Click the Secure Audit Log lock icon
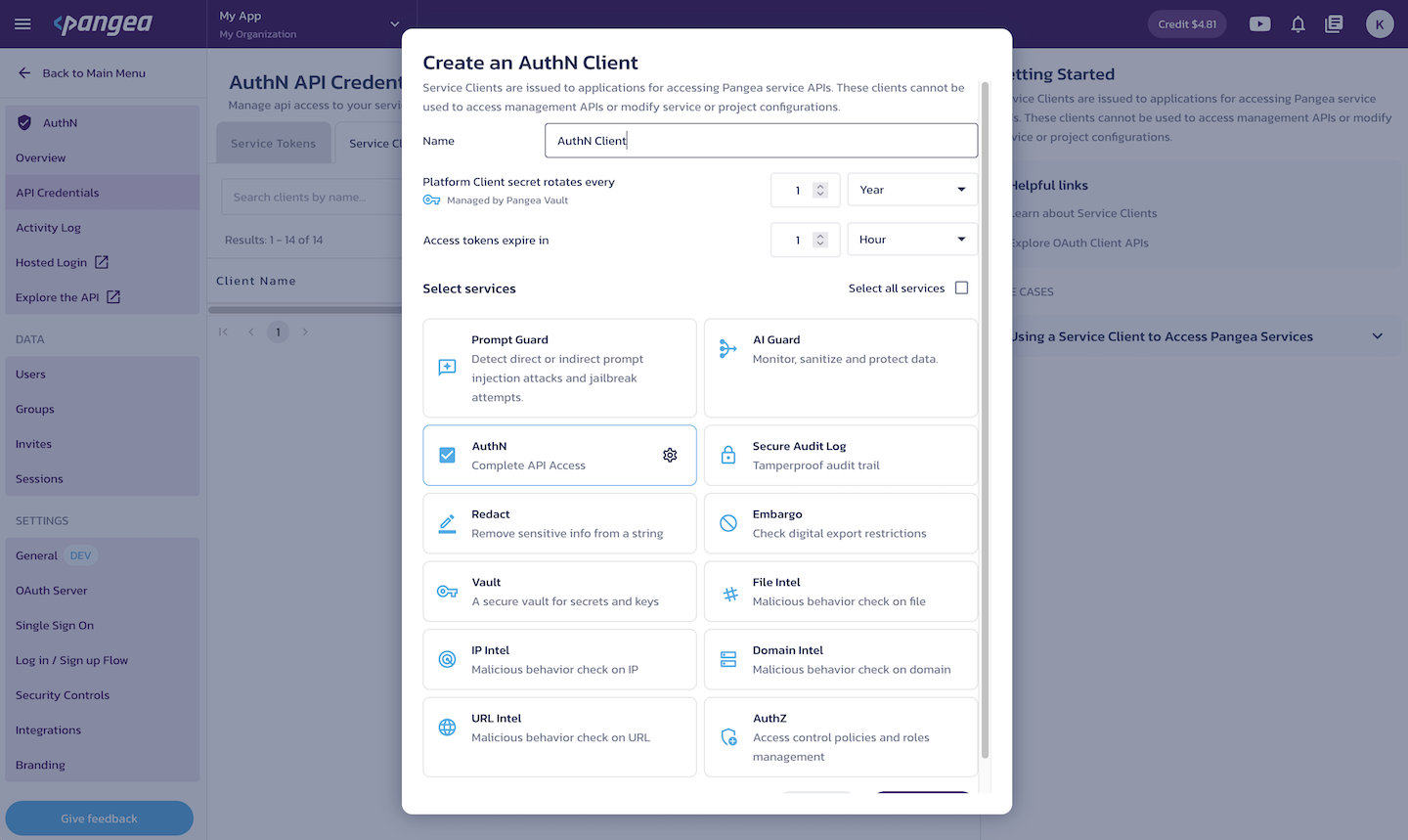This screenshot has width=1408, height=840. click(x=728, y=455)
